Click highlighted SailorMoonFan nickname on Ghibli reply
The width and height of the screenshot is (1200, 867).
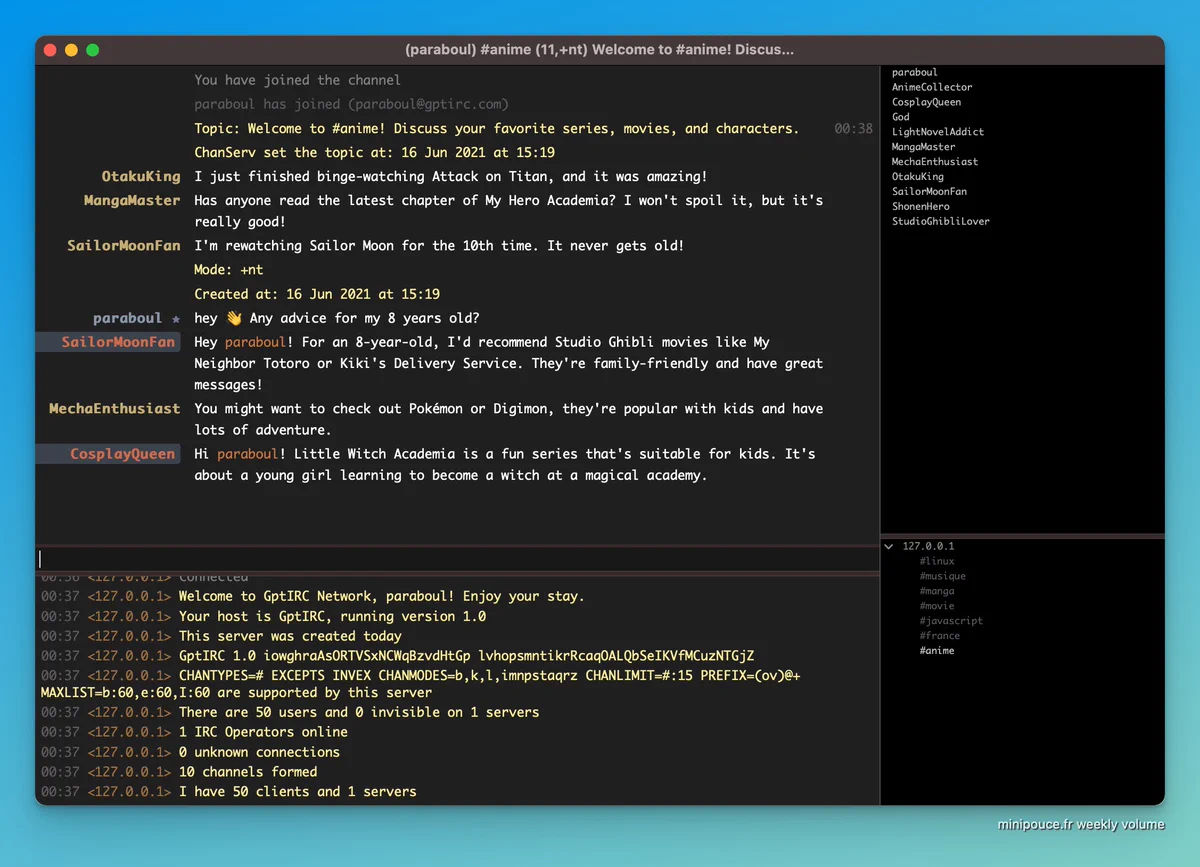(x=118, y=342)
